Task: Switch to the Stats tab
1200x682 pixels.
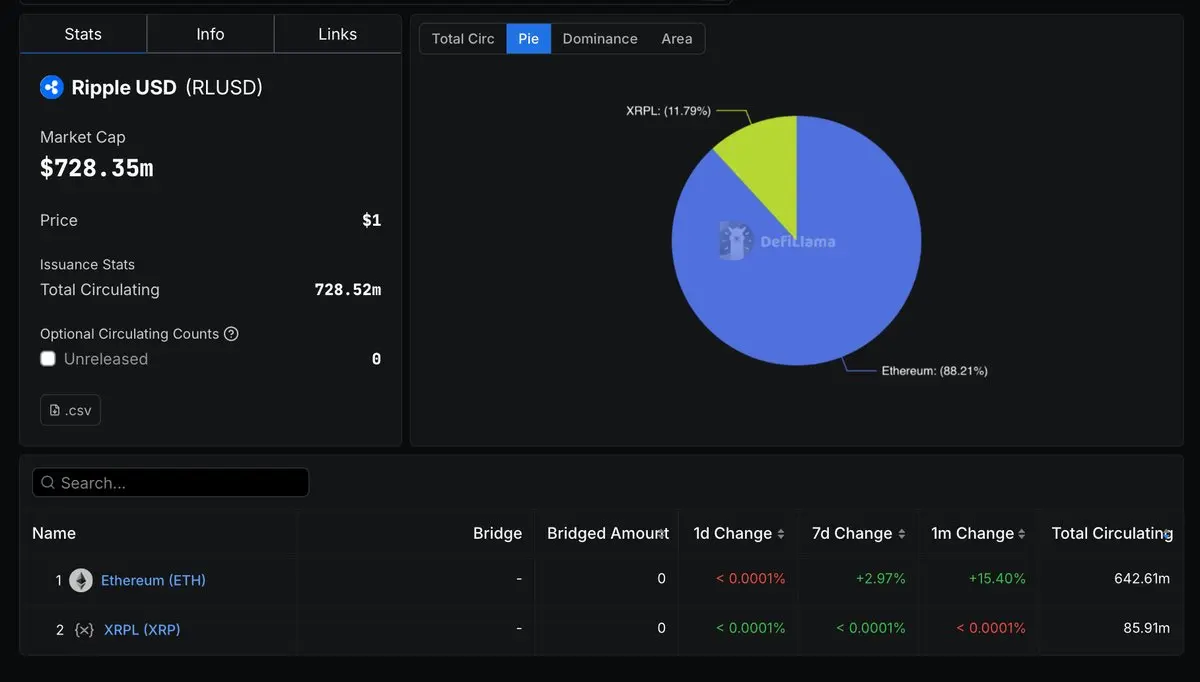Action: point(83,34)
